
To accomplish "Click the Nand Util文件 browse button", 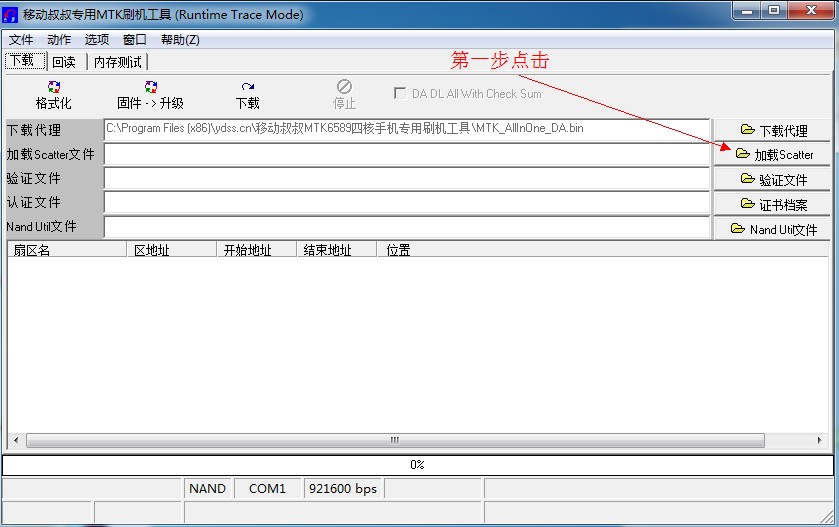I will pos(772,229).
